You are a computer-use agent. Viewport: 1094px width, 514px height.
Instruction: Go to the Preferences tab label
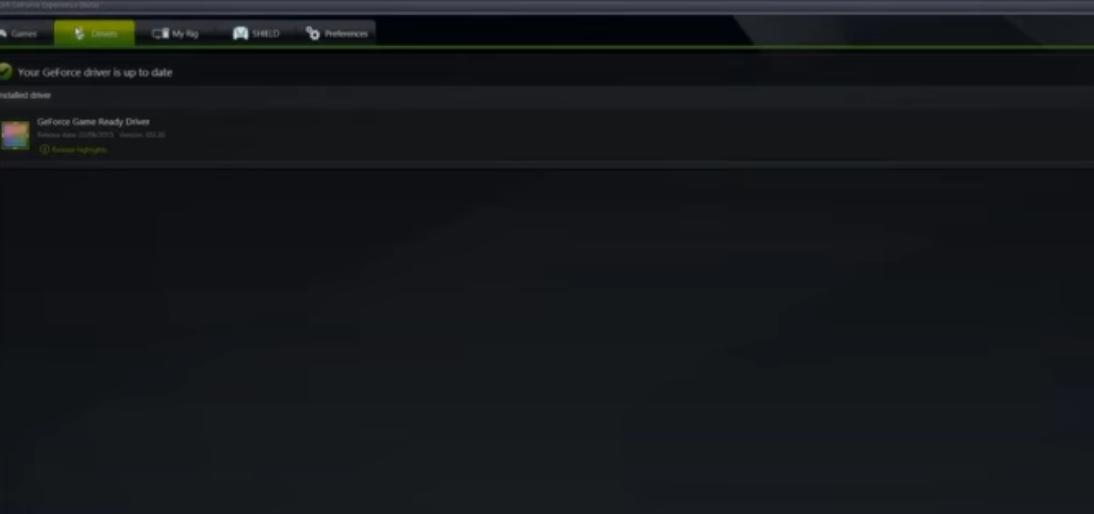click(x=345, y=34)
